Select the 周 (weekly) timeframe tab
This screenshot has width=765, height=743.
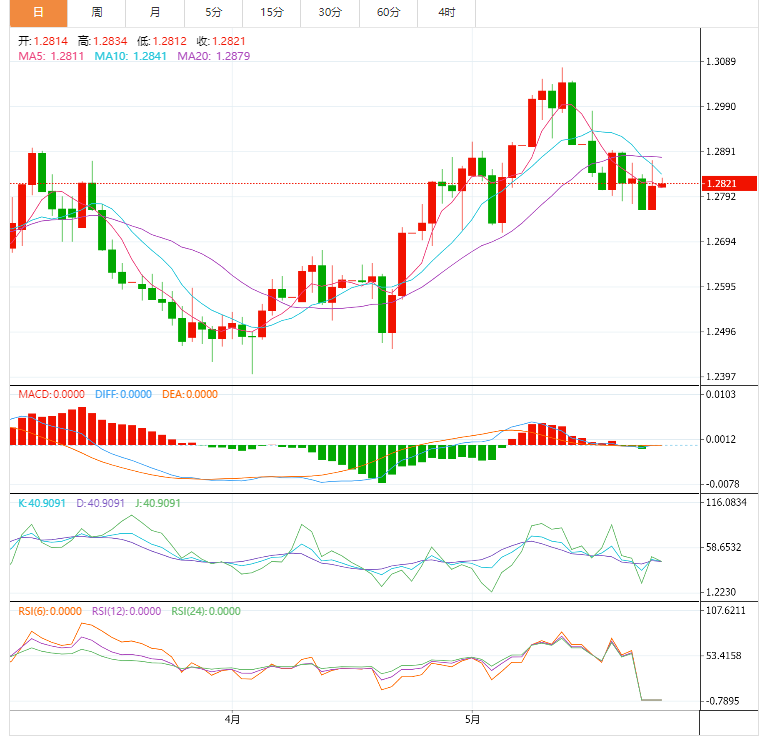[x=96, y=13]
